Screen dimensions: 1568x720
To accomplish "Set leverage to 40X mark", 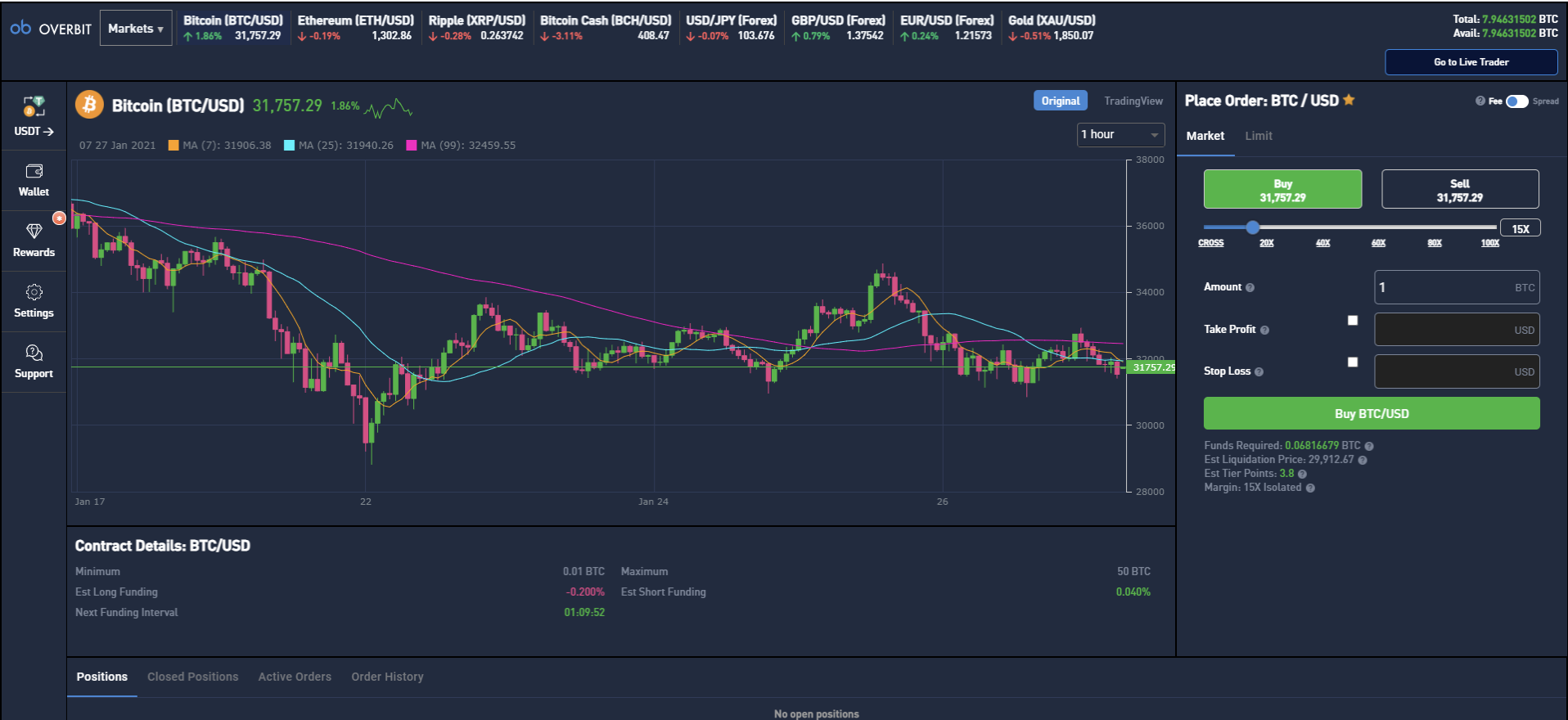I will pos(1323,243).
